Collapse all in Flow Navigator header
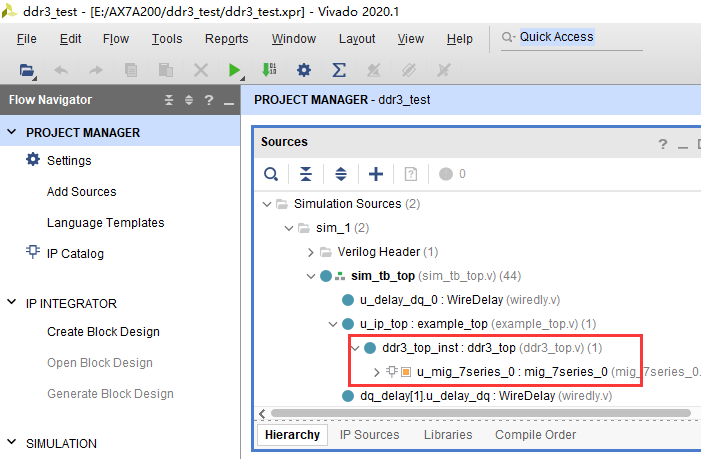The width and height of the screenshot is (701, 459). click(169, 100)
